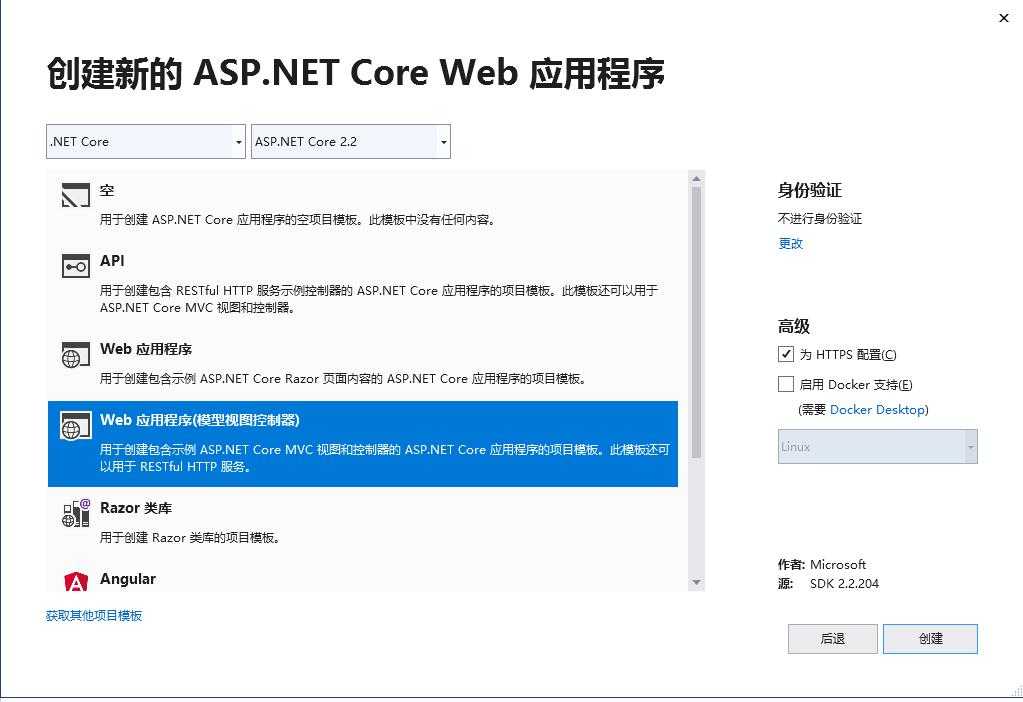Click the SDK 2.2.204 source text

point(844,583)
